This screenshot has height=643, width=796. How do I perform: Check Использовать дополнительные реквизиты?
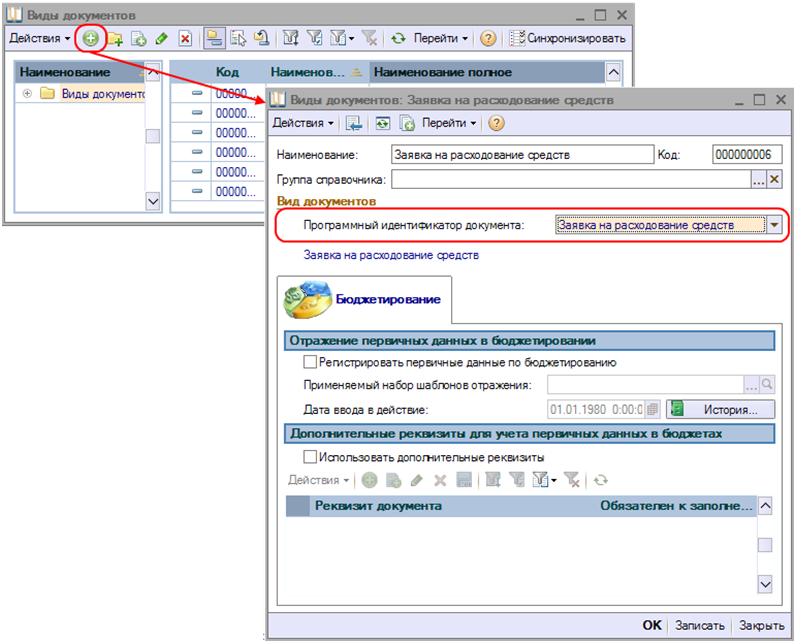pyautogui.click(x=310, y=457)
